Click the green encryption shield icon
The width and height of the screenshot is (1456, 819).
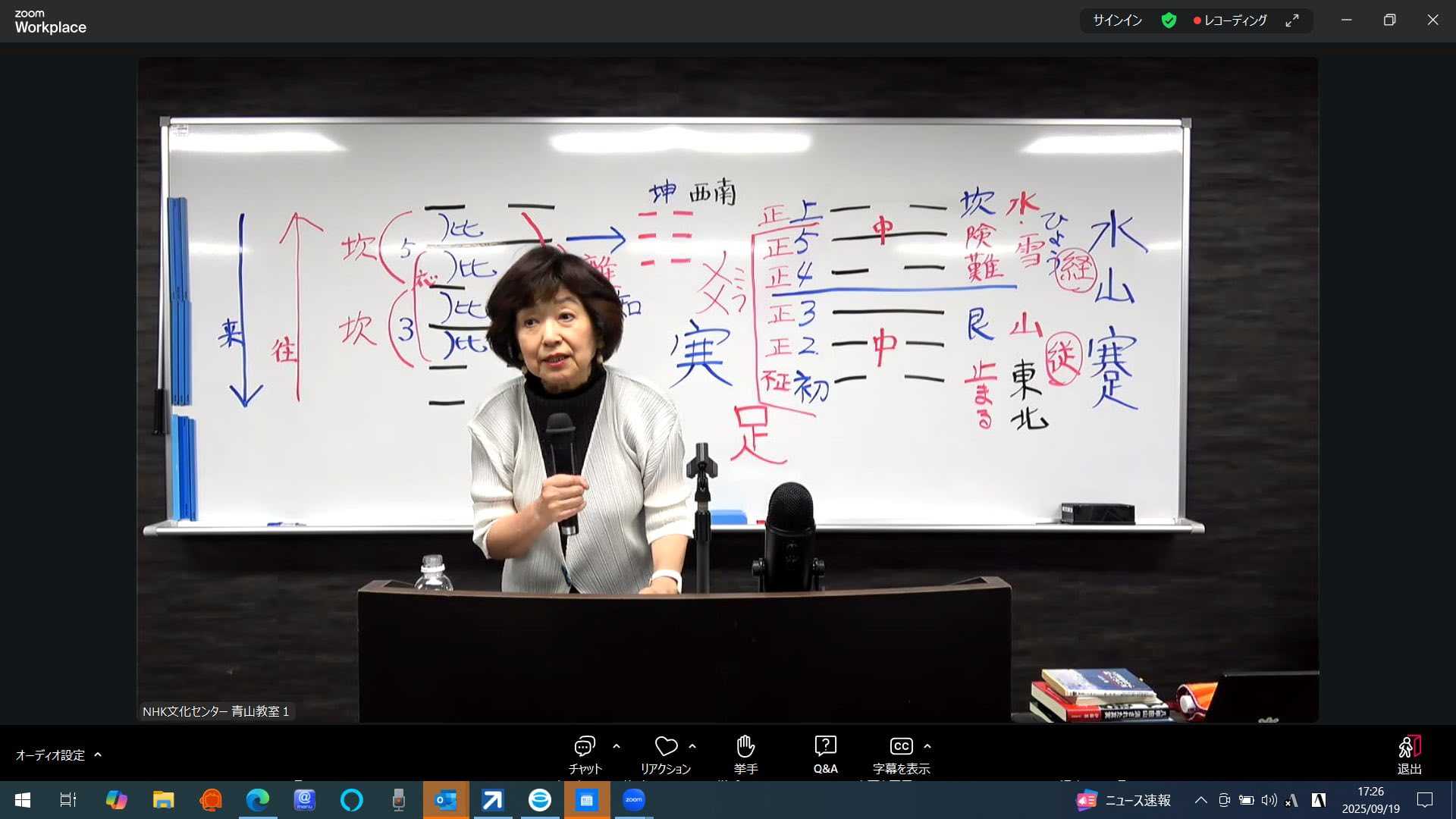click(1169, 20)
